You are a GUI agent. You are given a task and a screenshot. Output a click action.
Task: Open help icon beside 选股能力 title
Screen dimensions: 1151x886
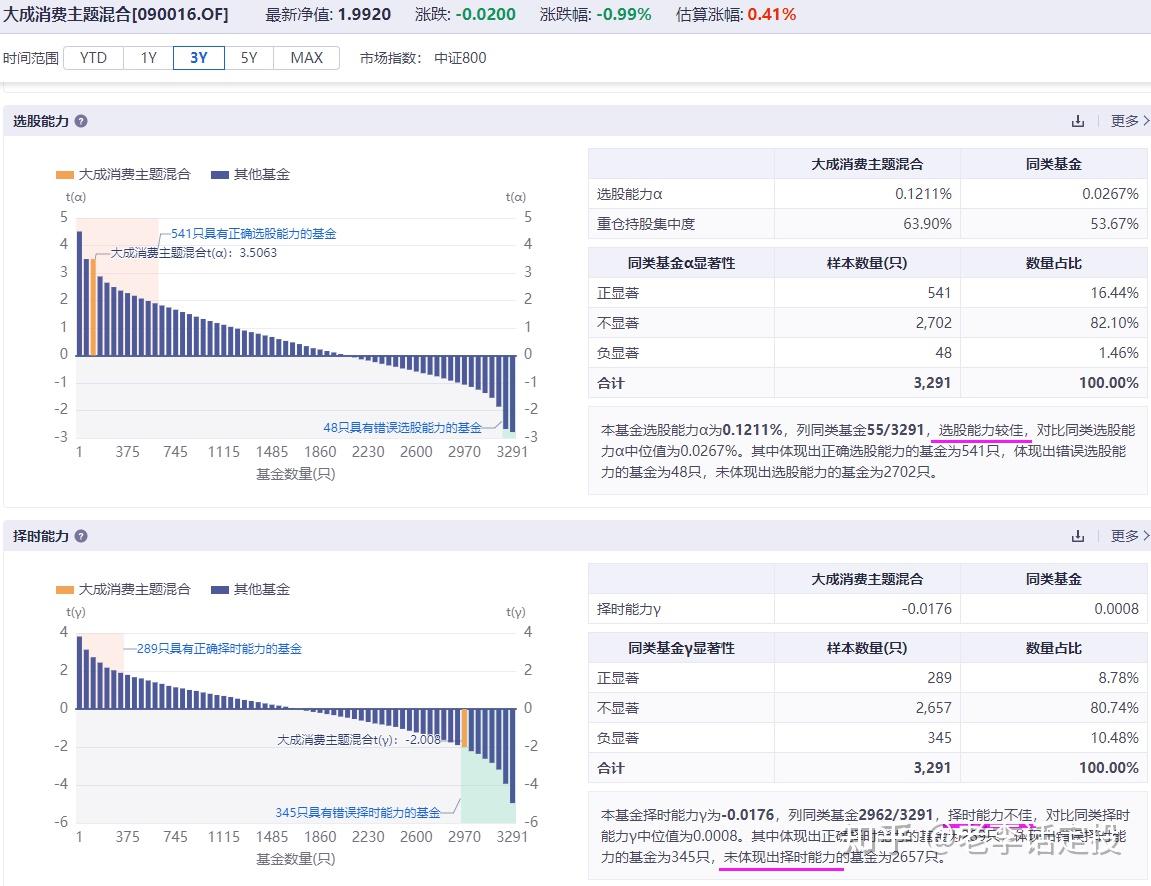point(81,121)
